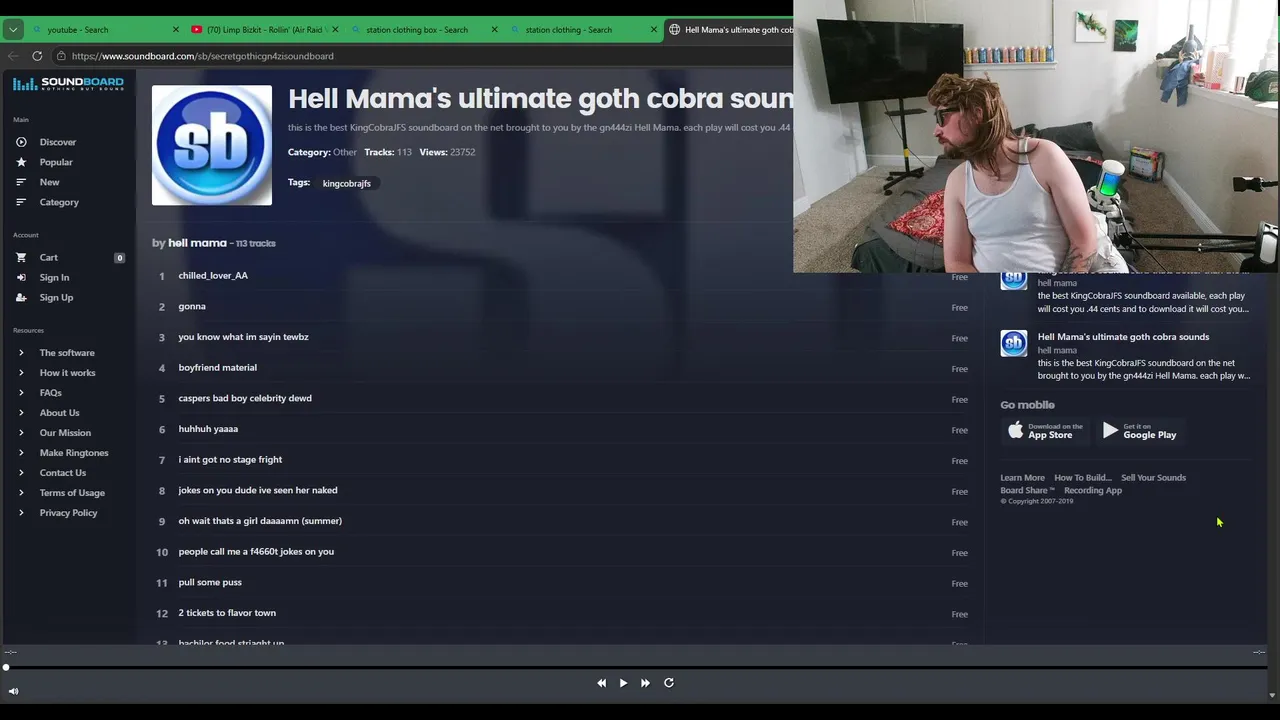Click the previous track button
This screenshot has height=720, width=1280.
click(601, 683)
